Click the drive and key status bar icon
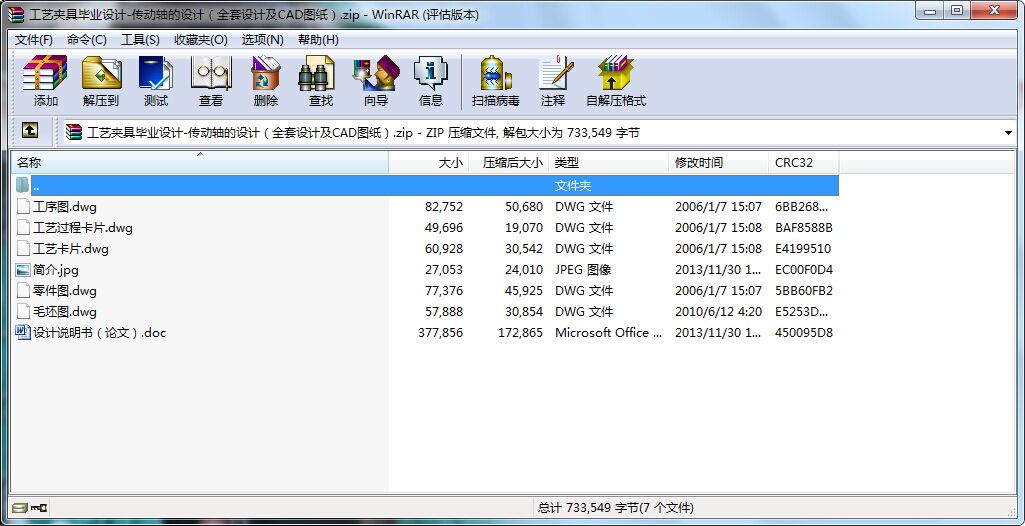 tap(29, 507)
